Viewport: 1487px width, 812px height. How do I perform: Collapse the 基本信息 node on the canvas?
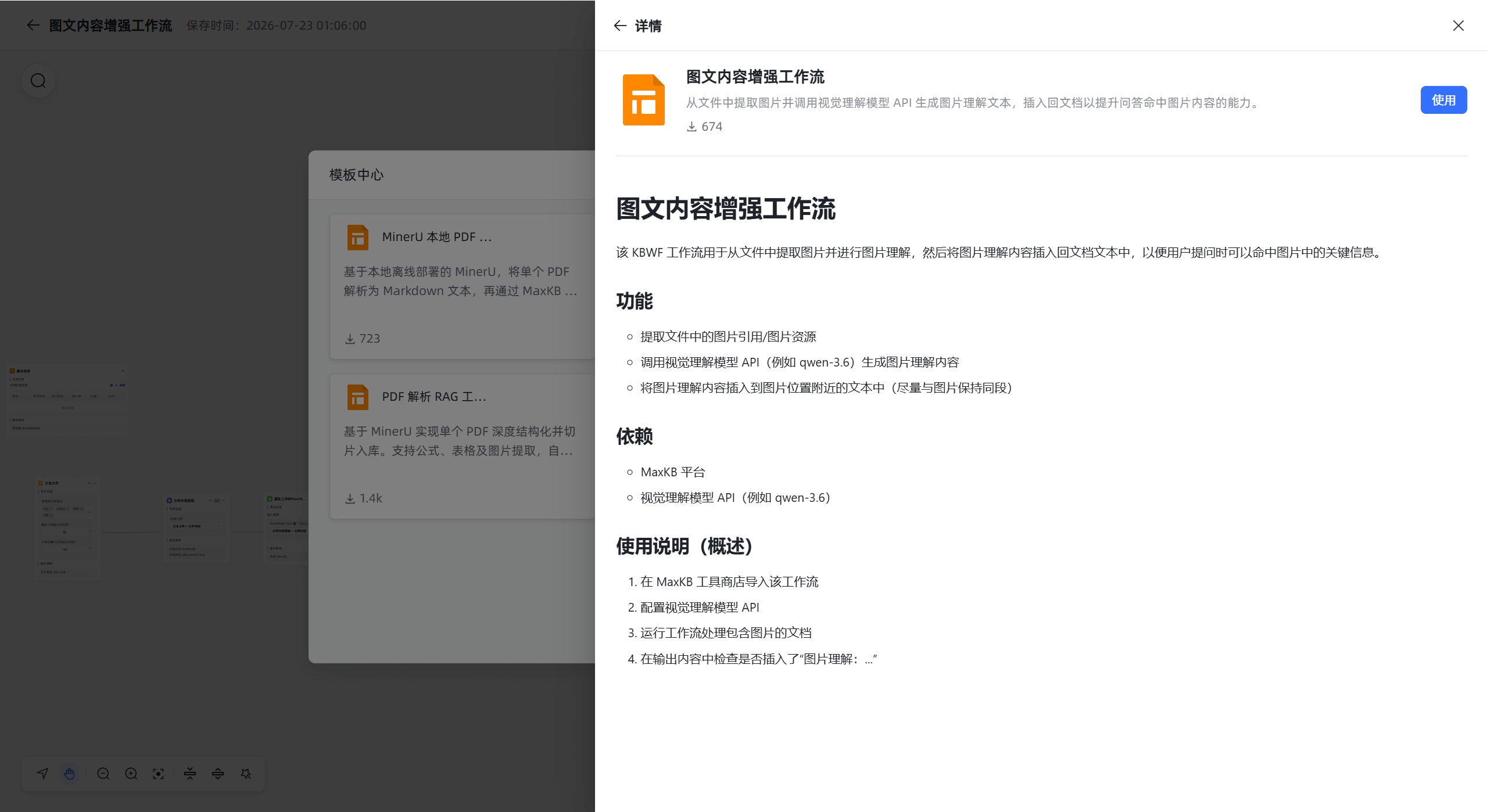coord(123,371)
